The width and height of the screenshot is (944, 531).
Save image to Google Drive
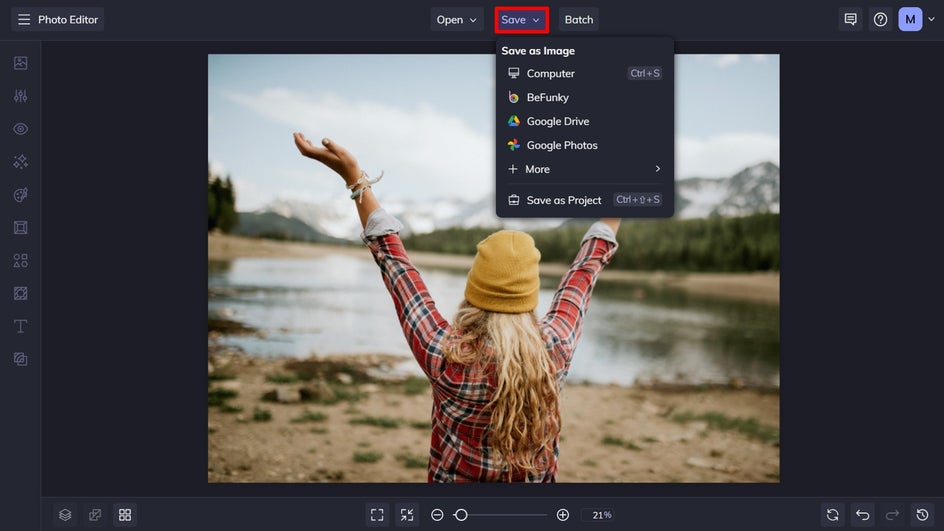point(584,121)
